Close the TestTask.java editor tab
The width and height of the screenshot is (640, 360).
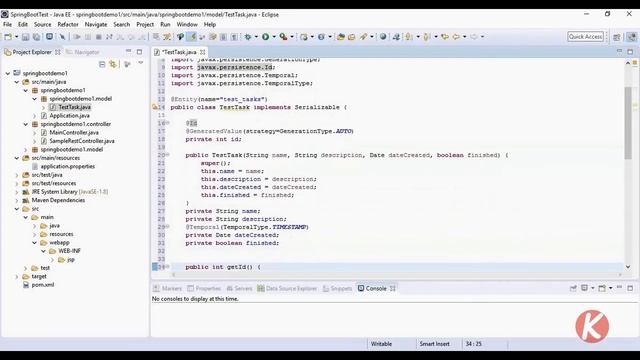point(202,52)
